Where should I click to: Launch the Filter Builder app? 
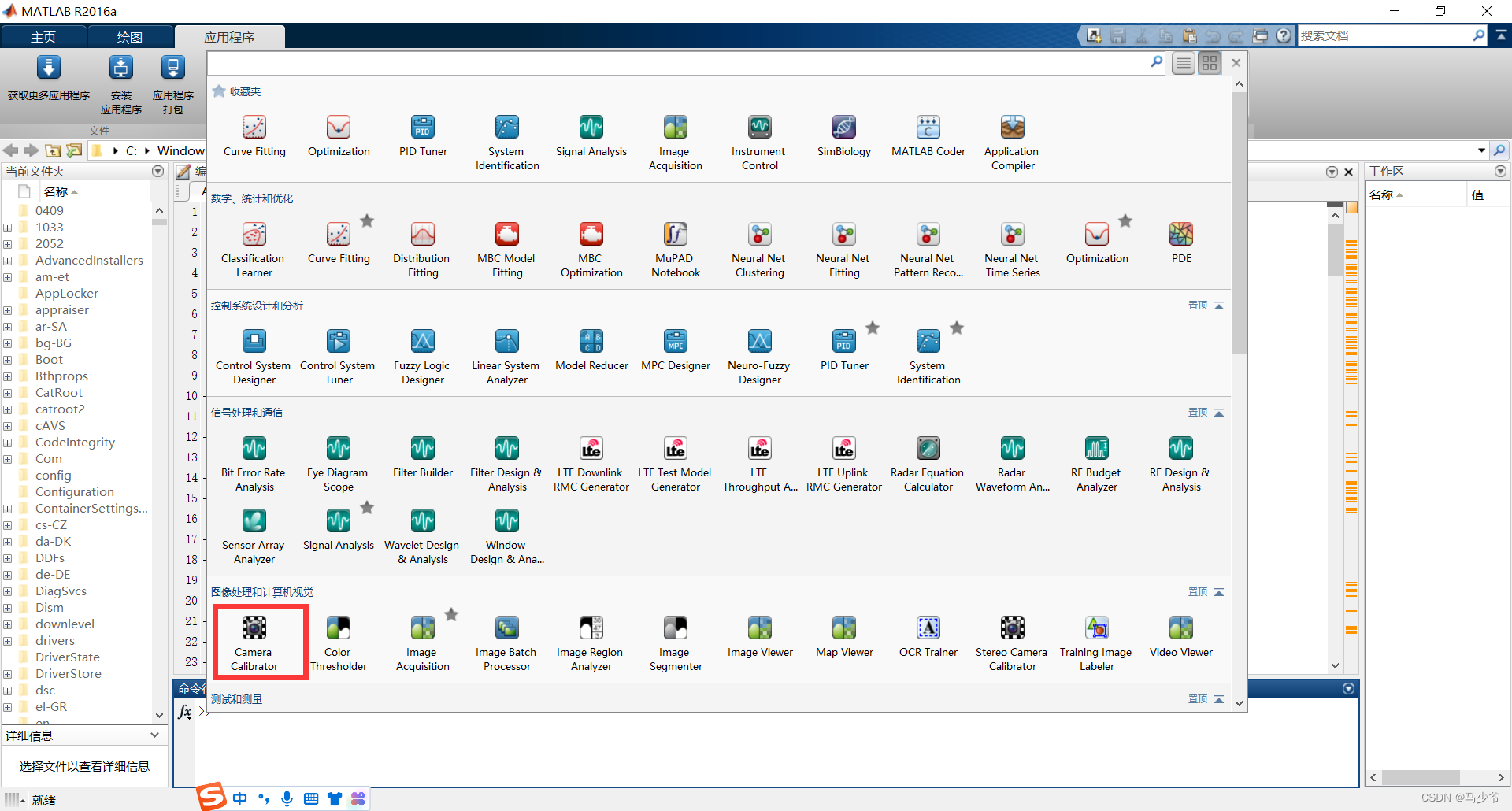coord(422,457)
